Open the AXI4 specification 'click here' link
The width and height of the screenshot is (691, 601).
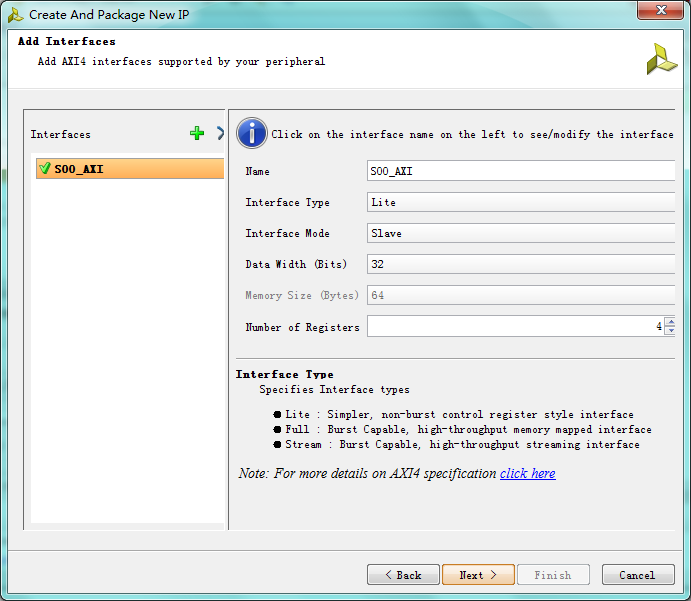[528, 474]
